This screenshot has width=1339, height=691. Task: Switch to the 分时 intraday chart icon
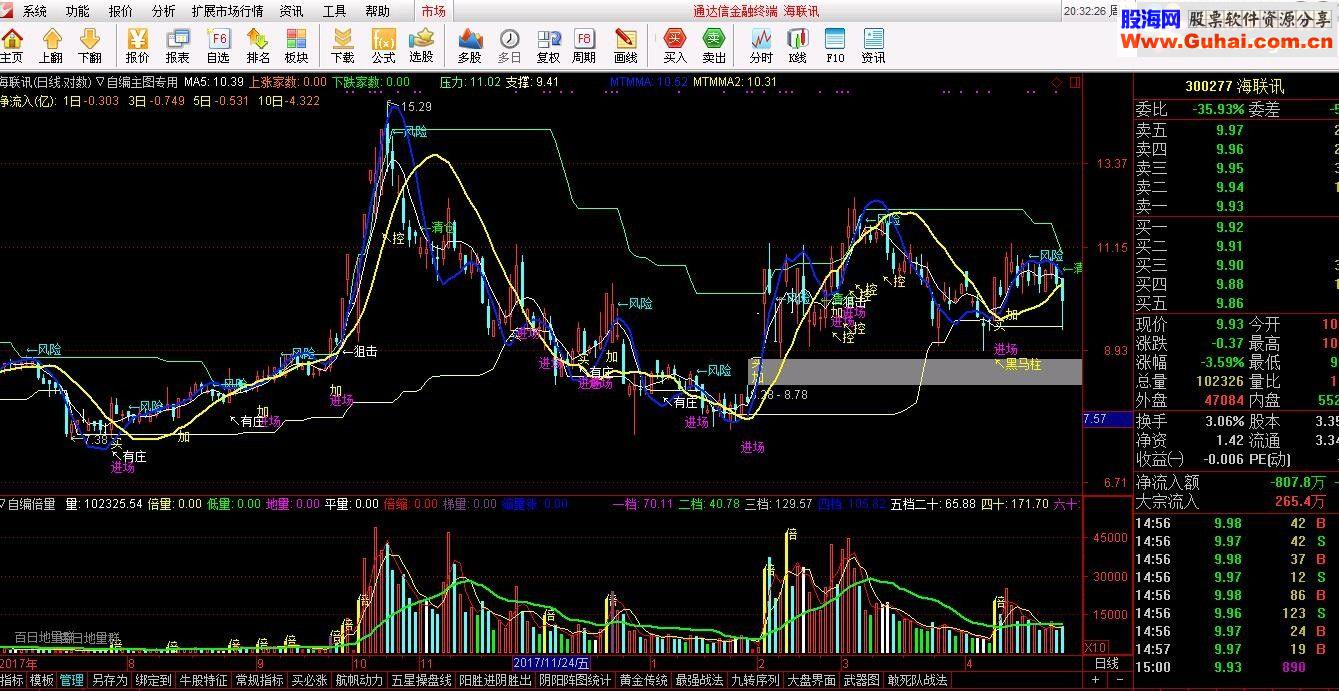point(761,46)
